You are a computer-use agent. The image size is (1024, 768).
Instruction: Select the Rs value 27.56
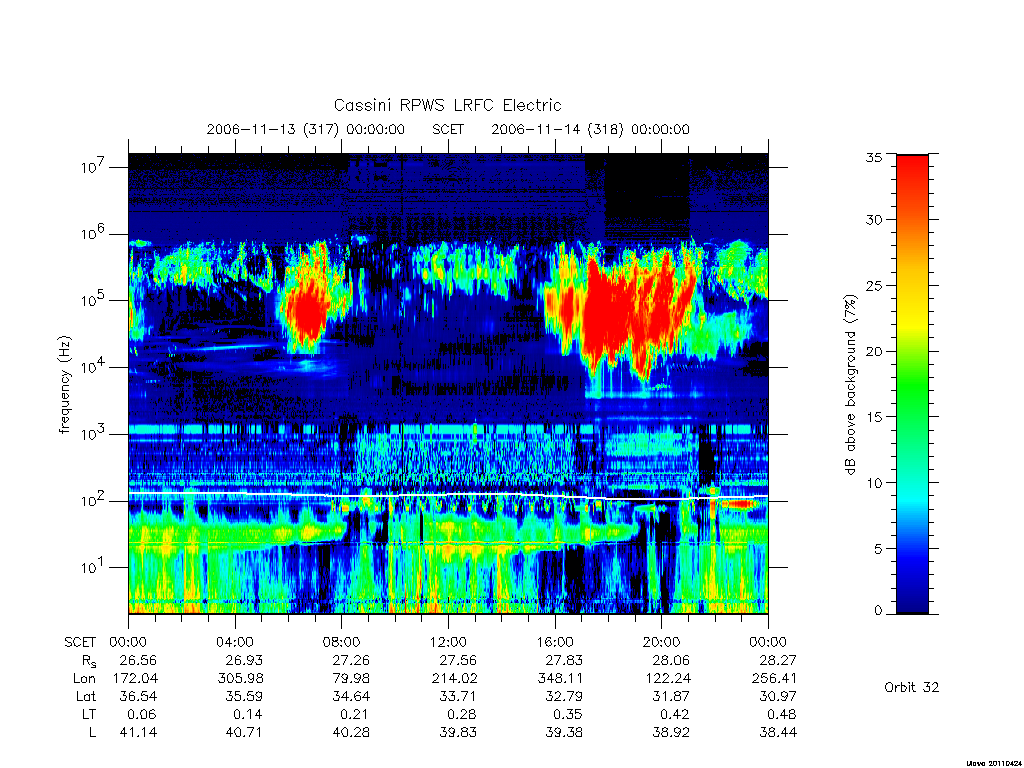click(458, 660)
